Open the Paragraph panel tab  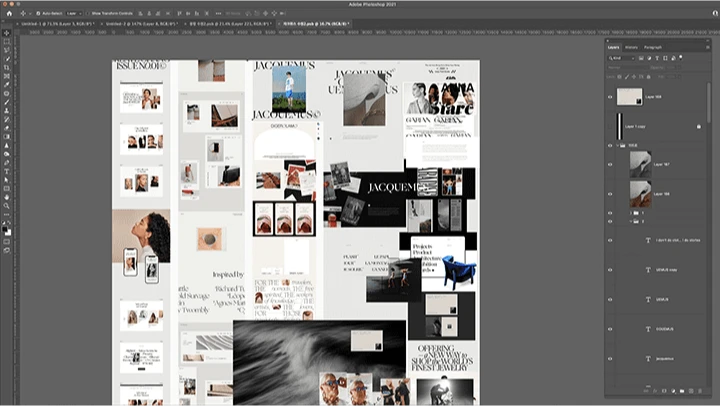(652, 47)
